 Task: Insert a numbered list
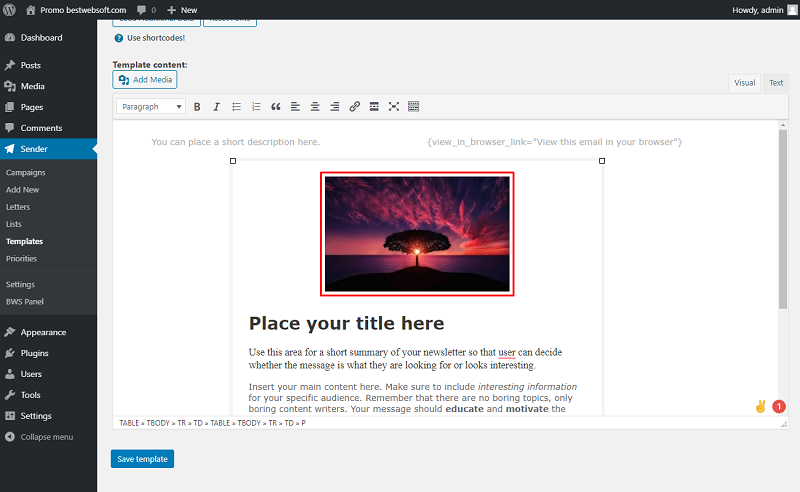point(256,107)
